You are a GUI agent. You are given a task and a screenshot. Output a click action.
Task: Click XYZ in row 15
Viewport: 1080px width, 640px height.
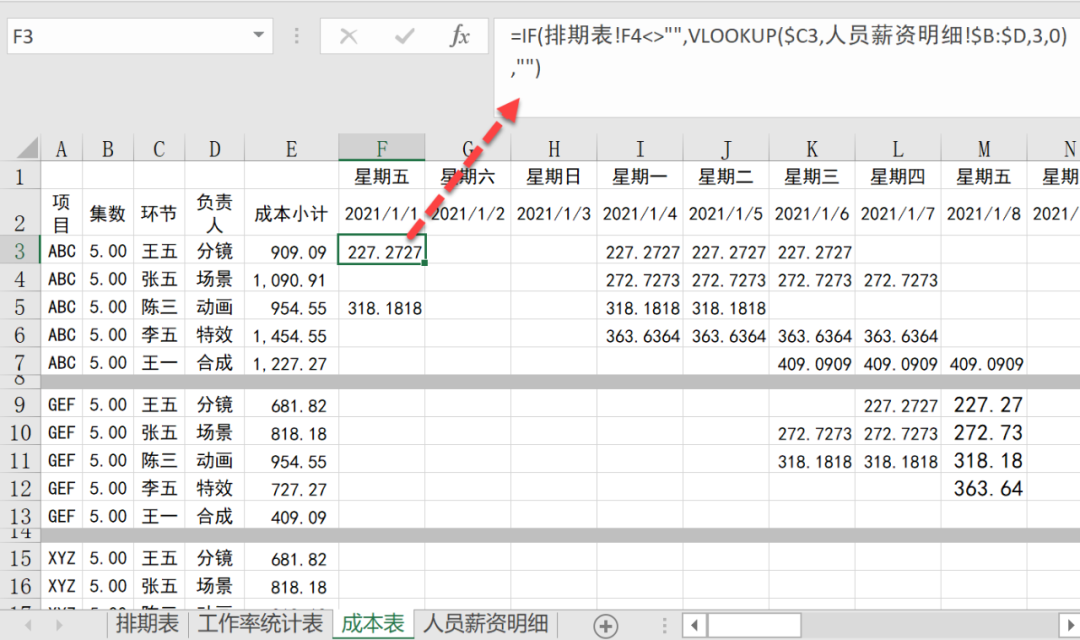coord(61,558)
